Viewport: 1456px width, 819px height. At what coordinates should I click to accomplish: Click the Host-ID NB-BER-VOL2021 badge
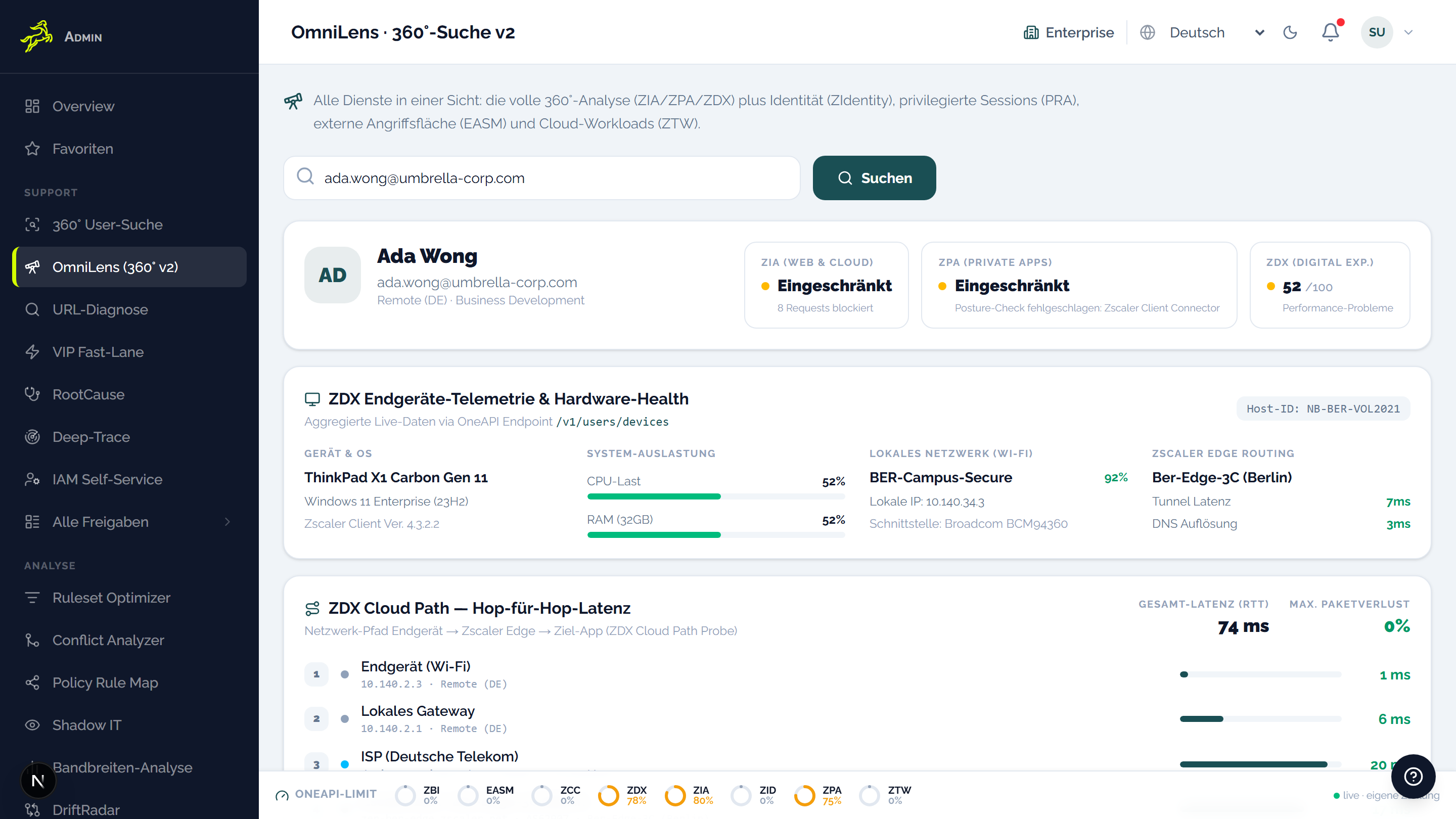[1323, 408]
